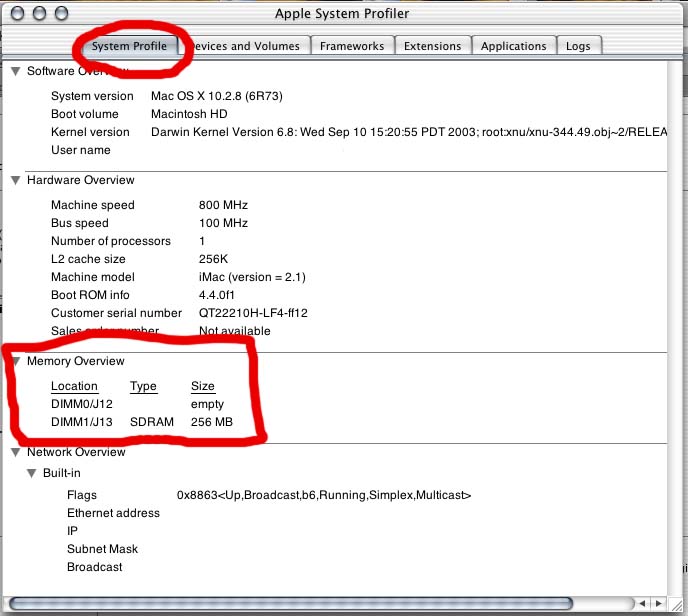Click the Location column header
This screenshot has height=616, width=688.
[x=74, y=386]
